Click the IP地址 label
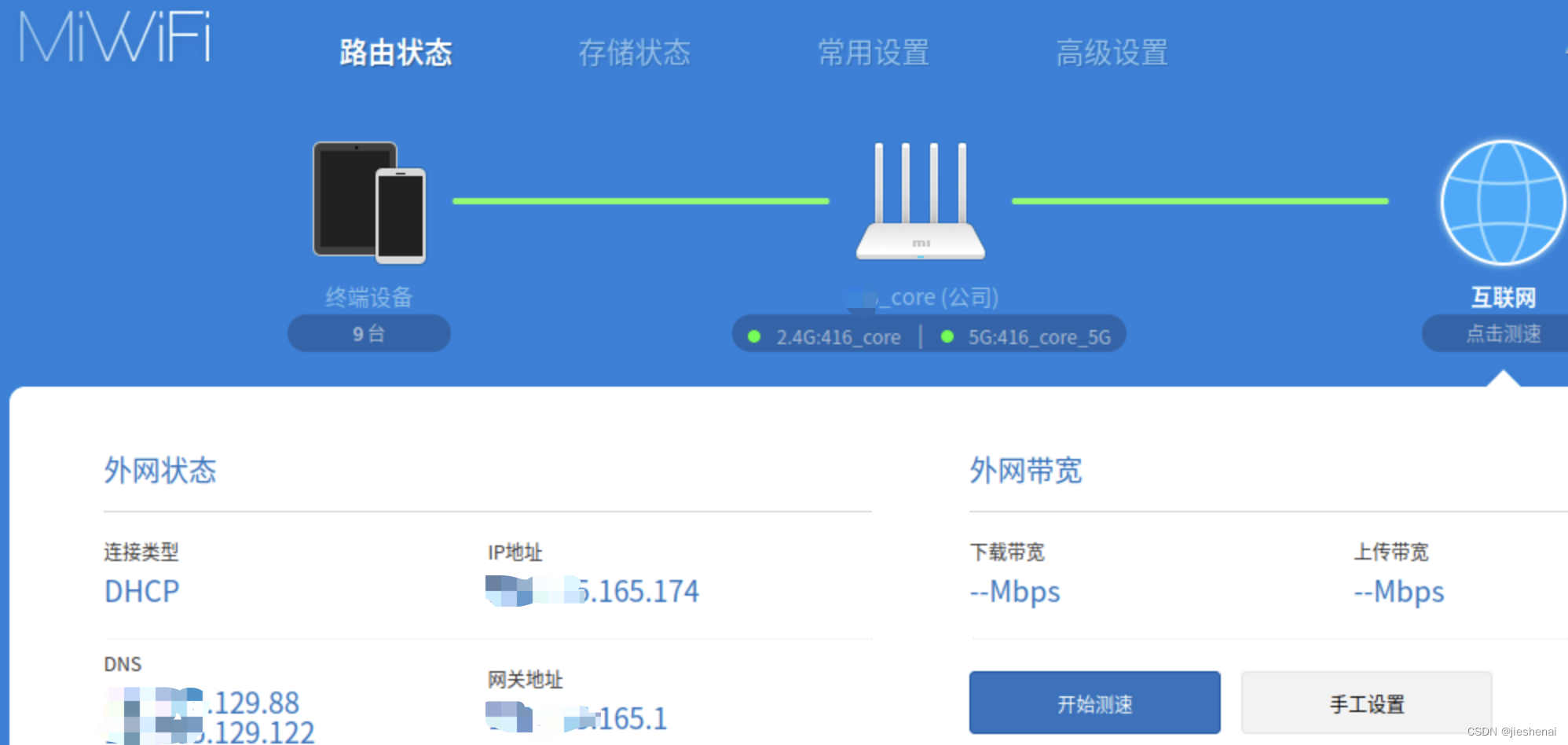1568x745 pixels. (515, 552)
